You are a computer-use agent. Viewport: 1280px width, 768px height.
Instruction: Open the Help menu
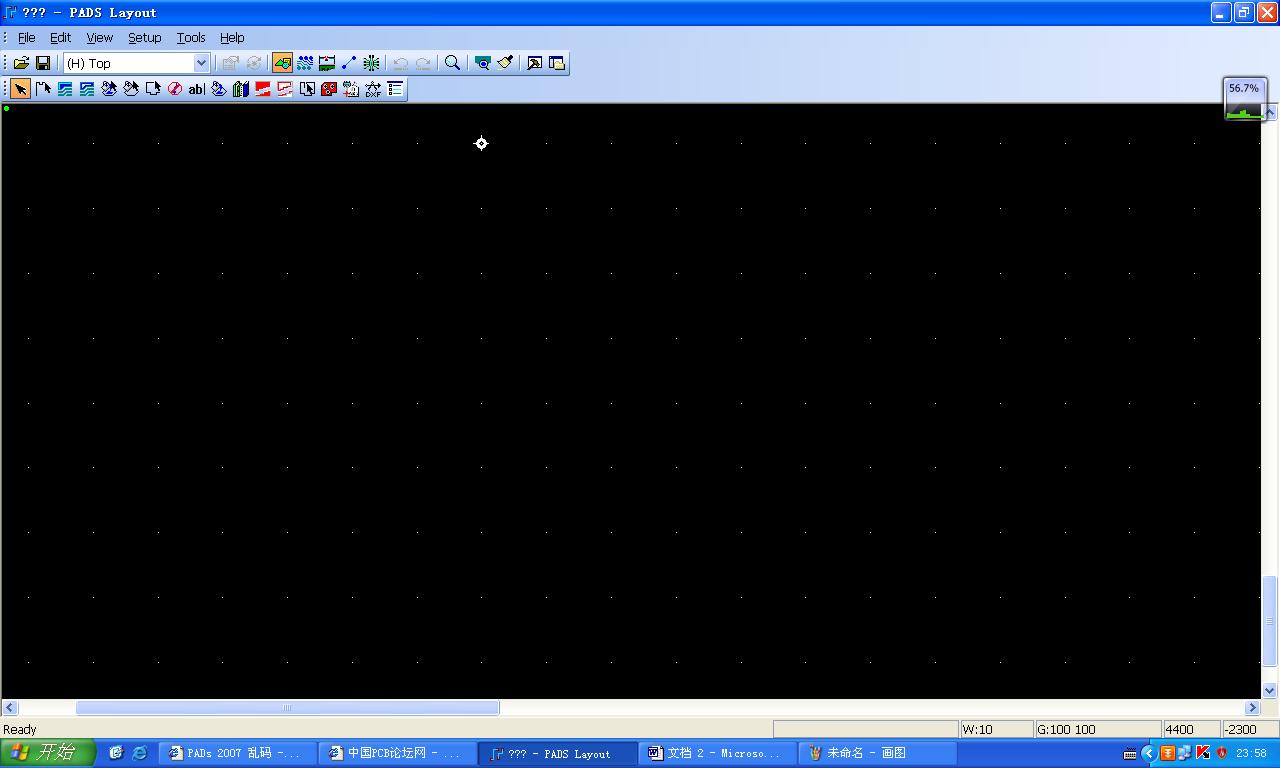click(x=232, y=37)
